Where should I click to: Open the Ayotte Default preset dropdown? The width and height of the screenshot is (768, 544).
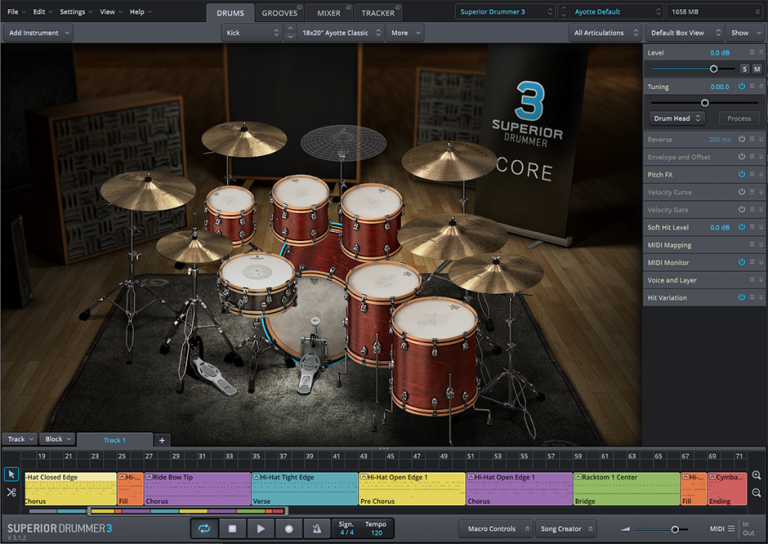[618, 11]
